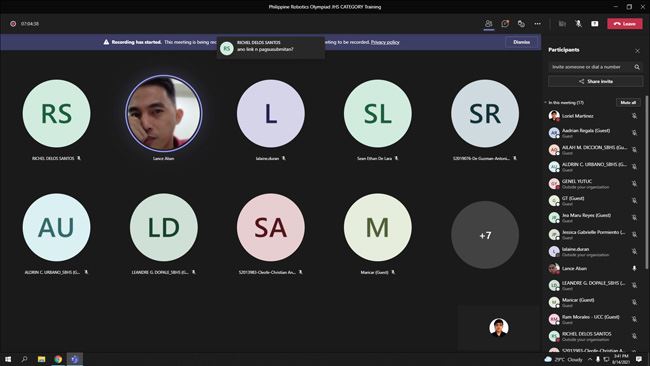Click Aadrian Regala muted mic icon
The image size is (650, 366).
(634, 133)
